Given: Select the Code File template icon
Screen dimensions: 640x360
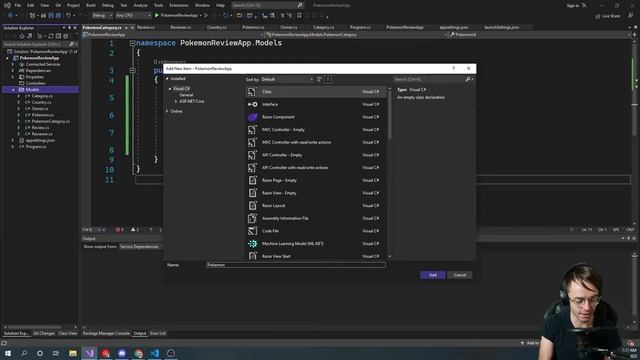Looking at the screenshot, I should [252, 231].
